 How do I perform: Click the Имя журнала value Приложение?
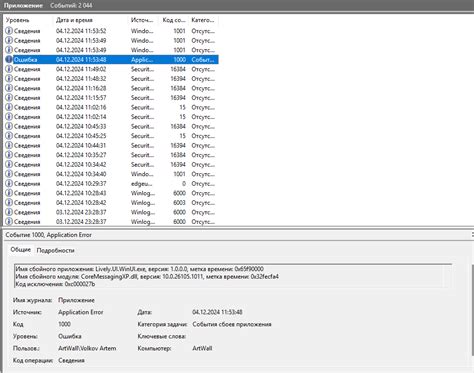pyautogui.click(x=76, y=300)
